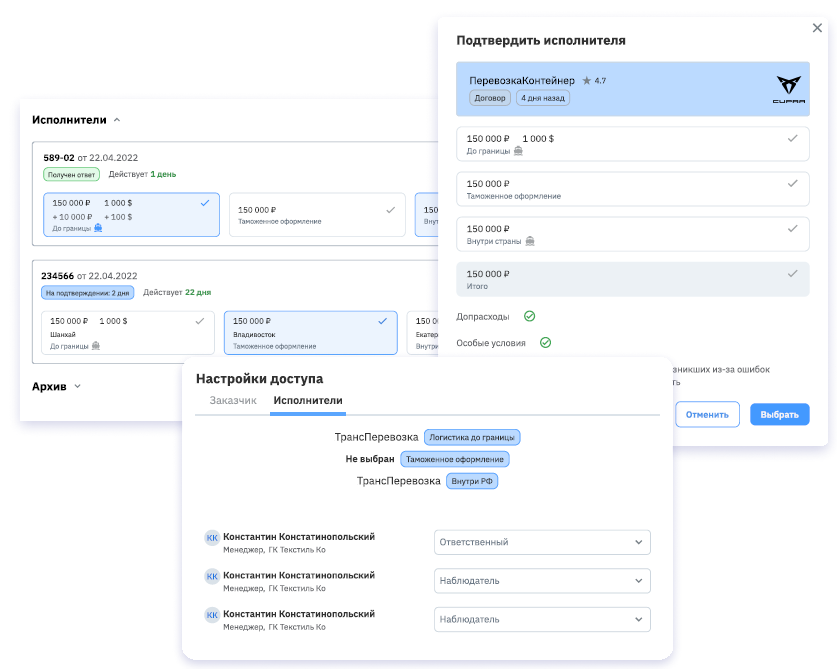Image resolution: width=837 pixels, height=669 pixels.
Task: Click the train icon in the Шанхай card
Action: pos(98,346)
